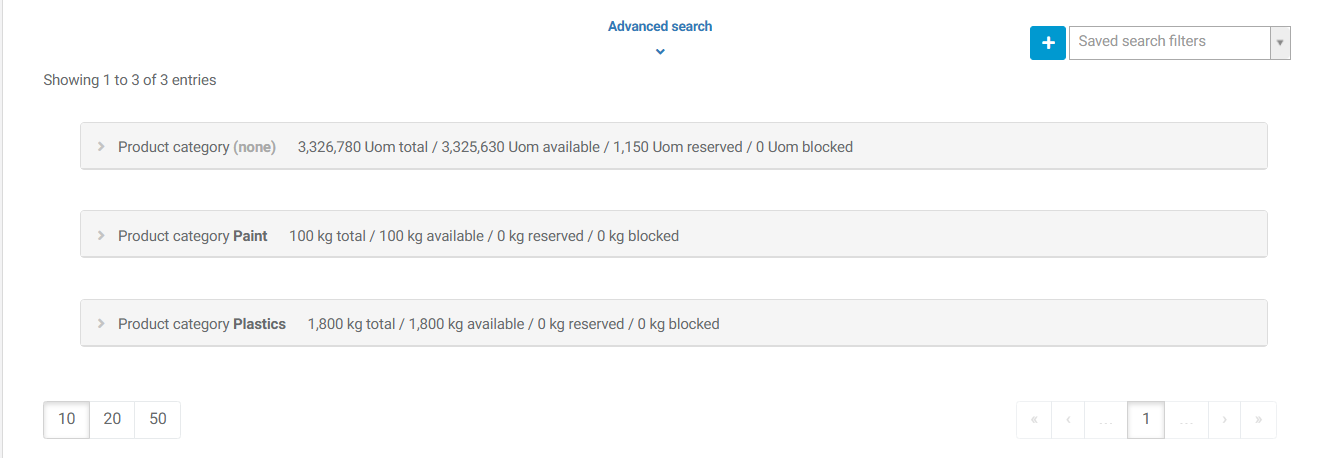This screenshot has height=458, width=1317.
Task: Go to the previous page arrow
Action: coord(1068,420)
